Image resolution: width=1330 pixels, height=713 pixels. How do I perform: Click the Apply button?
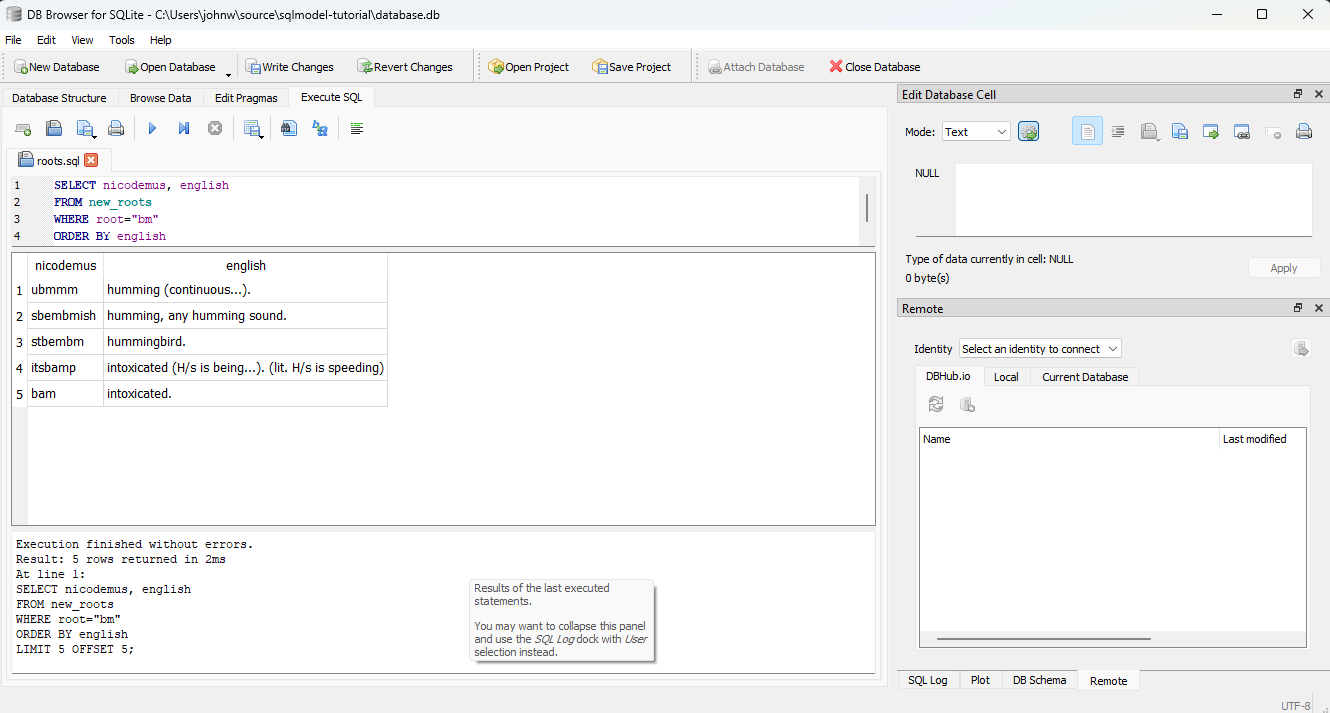[1284, 268]
